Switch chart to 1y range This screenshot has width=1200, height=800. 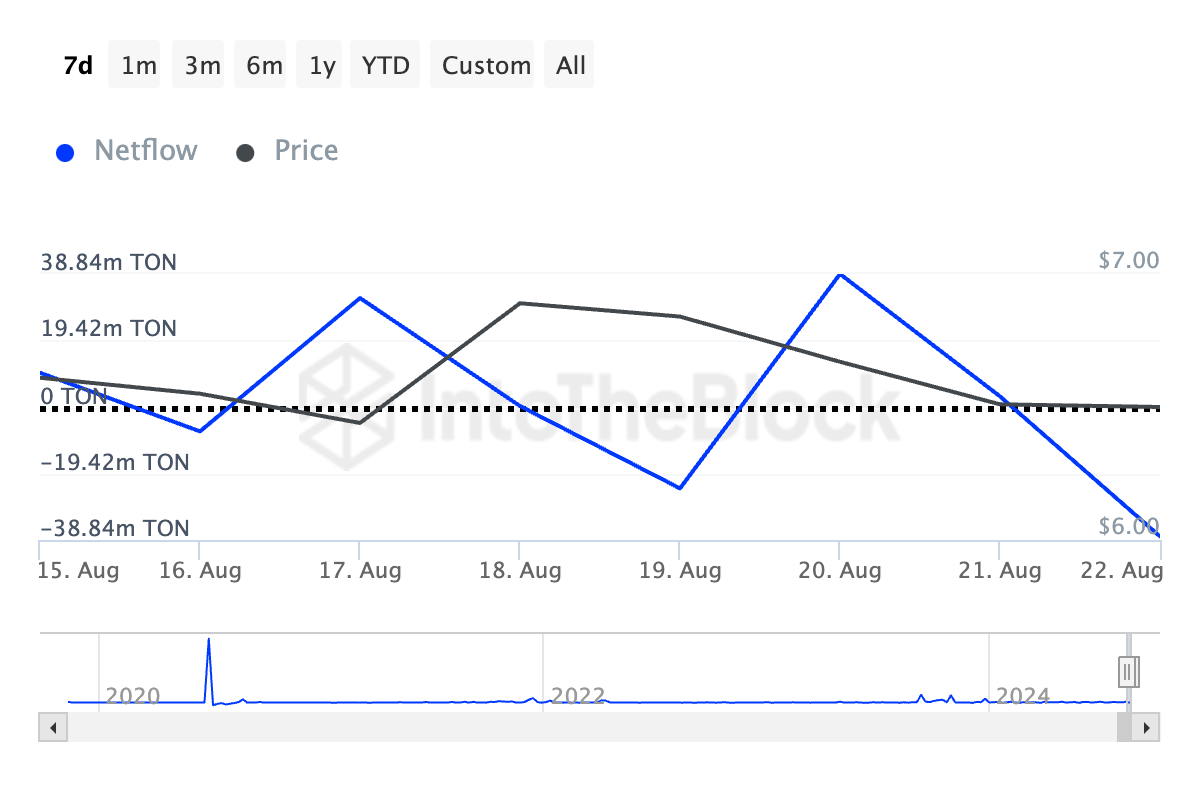(322, 66)
